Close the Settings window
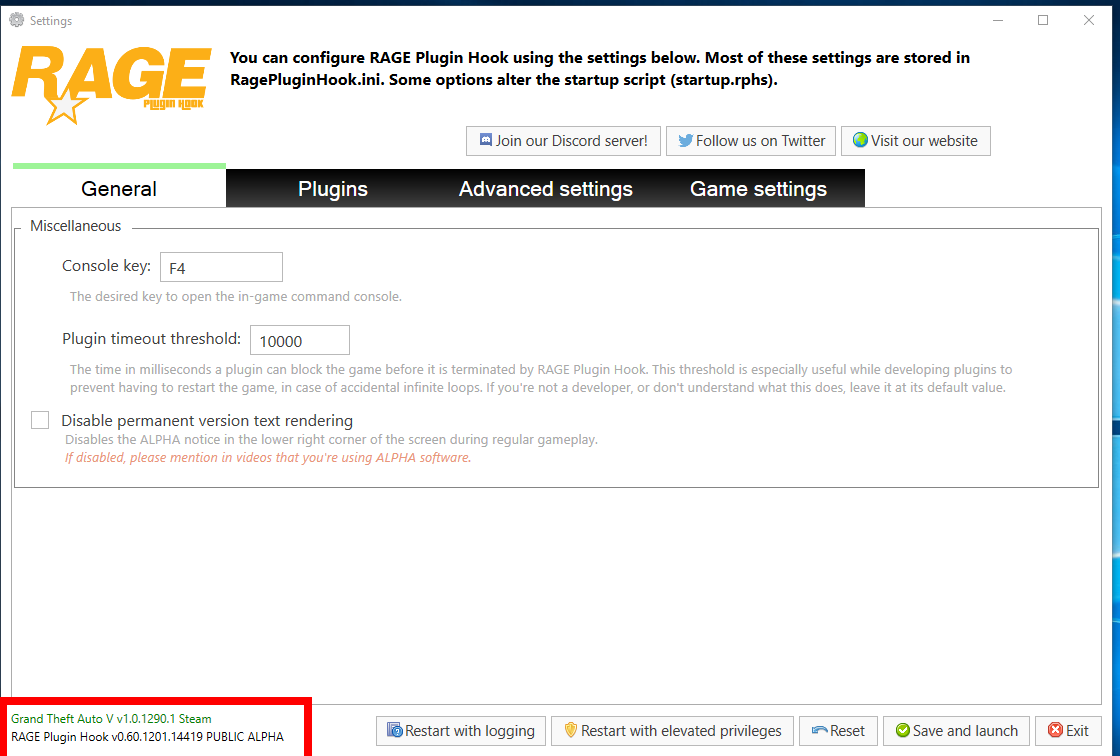The height and width of the screenshot is (756, 1120). [1089, 20]
